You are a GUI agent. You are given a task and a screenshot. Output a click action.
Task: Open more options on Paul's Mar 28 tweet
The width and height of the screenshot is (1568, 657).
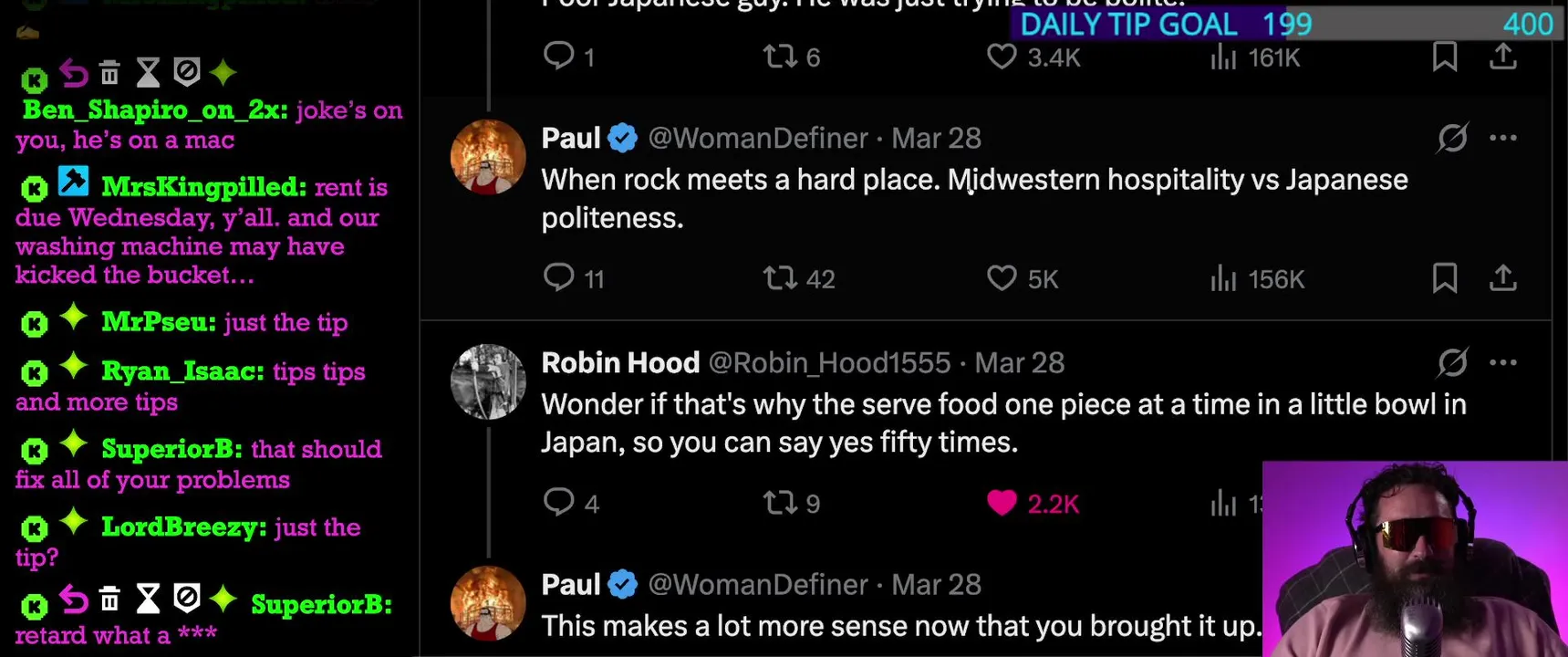tap(1503, 138)
